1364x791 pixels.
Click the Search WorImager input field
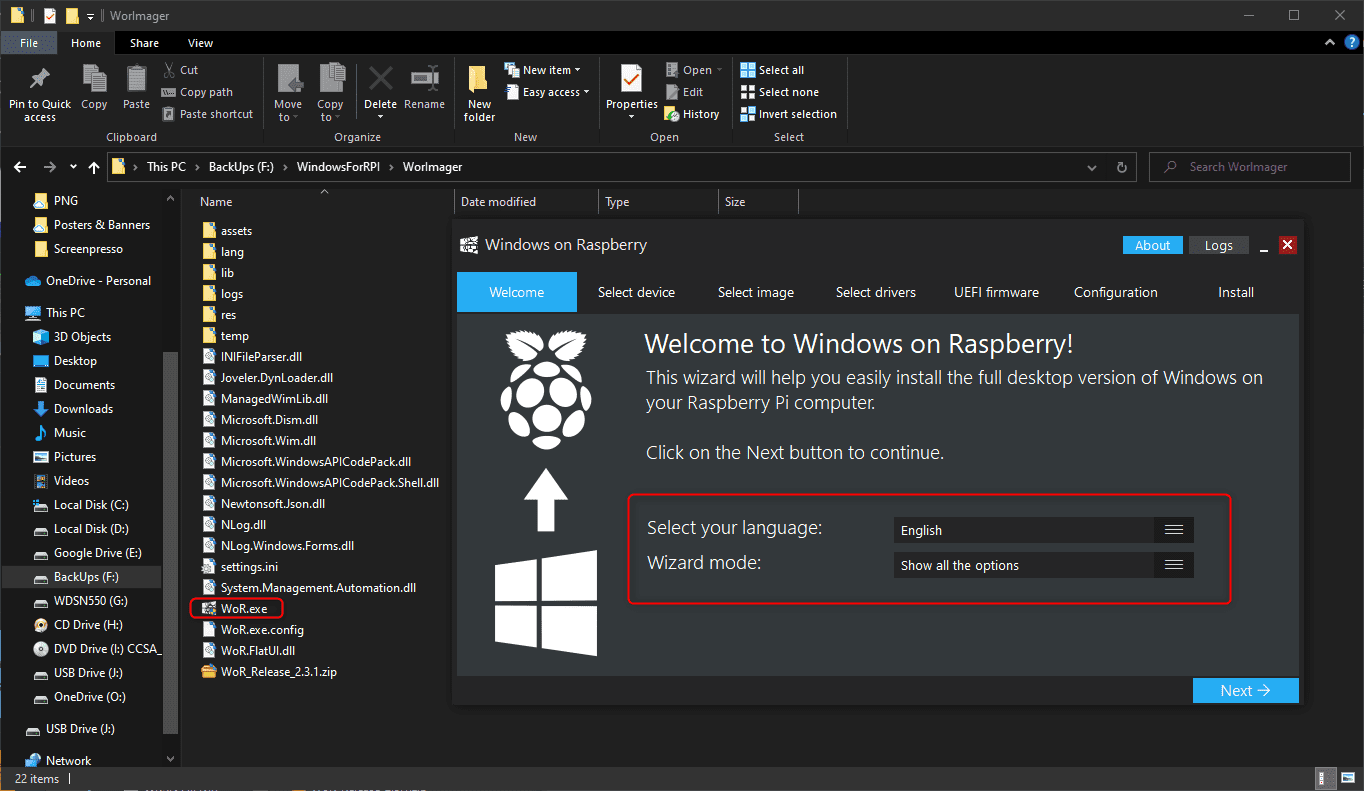tap(1250, 167)
